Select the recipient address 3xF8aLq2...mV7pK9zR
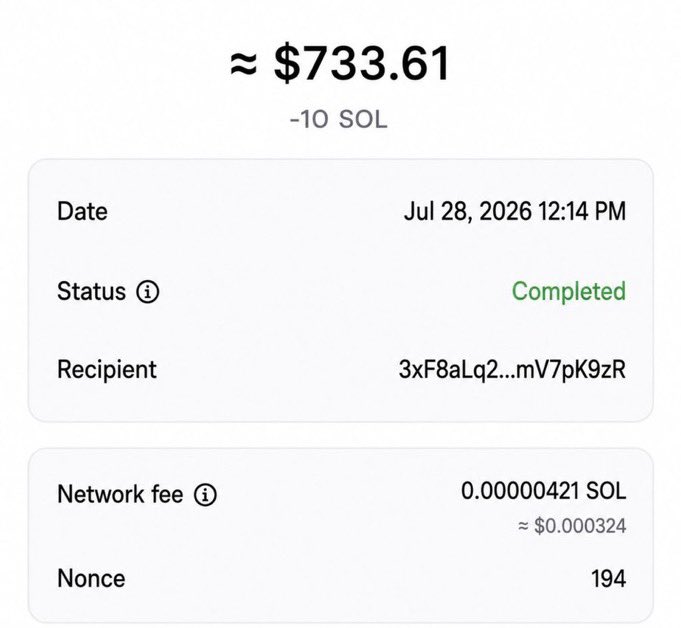Screen dimensions: 681x628 point(512,370)
